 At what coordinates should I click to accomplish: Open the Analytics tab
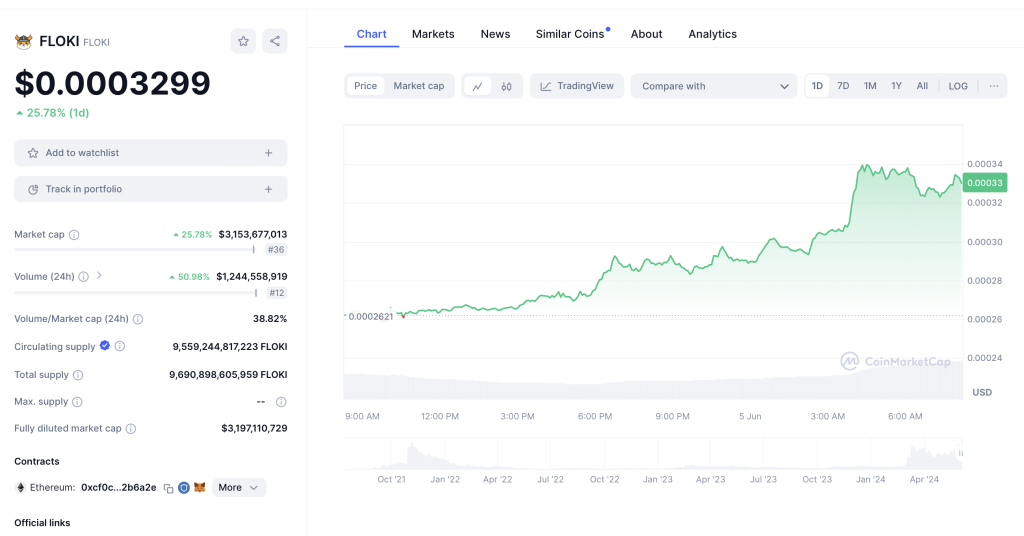tap(712, 34)
